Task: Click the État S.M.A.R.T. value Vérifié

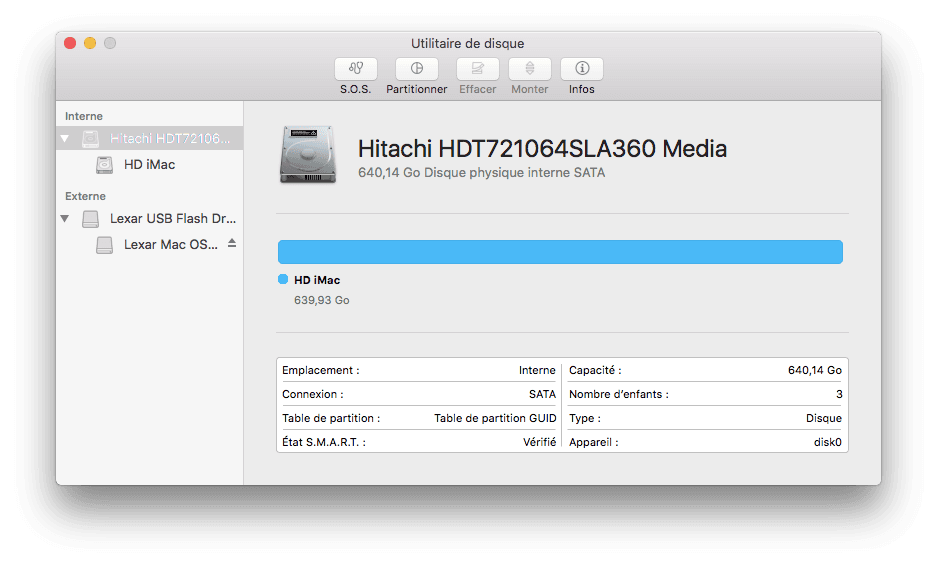Action: [540, 442]
